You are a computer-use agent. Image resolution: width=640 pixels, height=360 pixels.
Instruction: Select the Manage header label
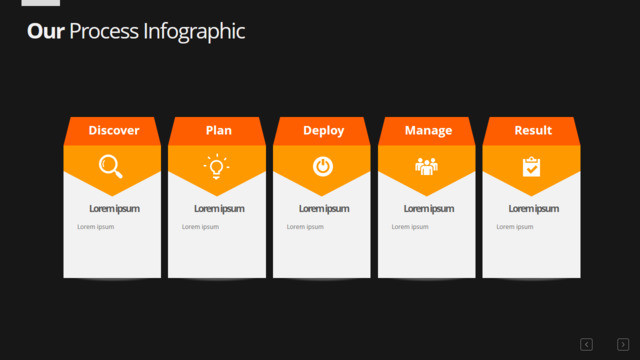[428, 131]
